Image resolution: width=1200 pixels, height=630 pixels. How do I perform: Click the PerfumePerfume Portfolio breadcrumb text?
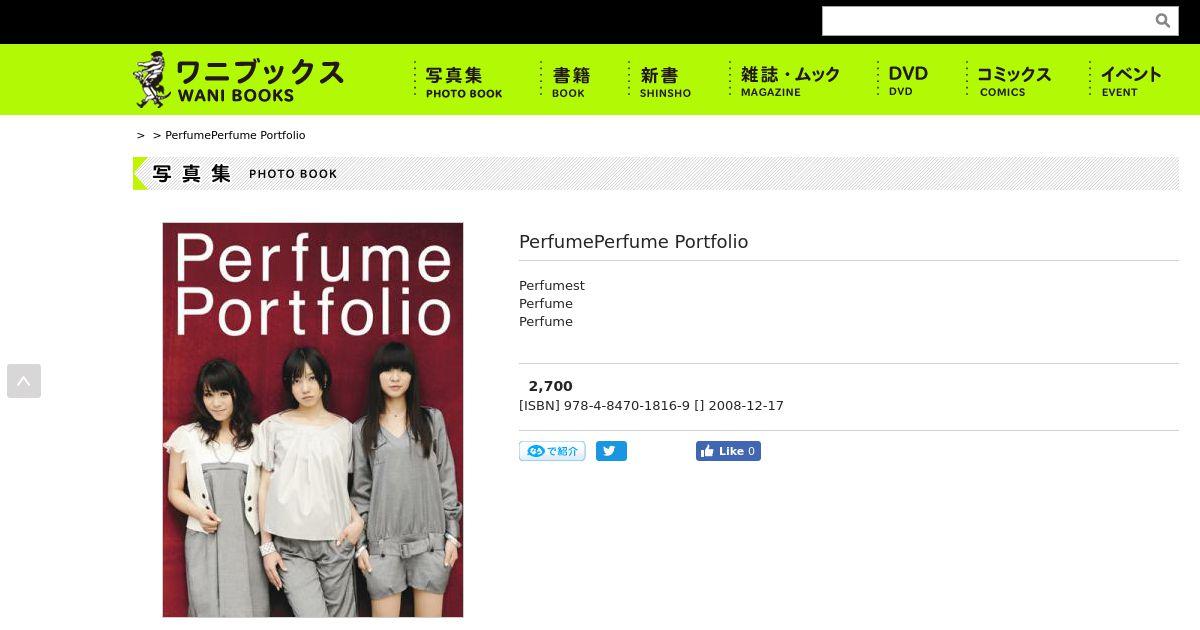pos(235,135)
